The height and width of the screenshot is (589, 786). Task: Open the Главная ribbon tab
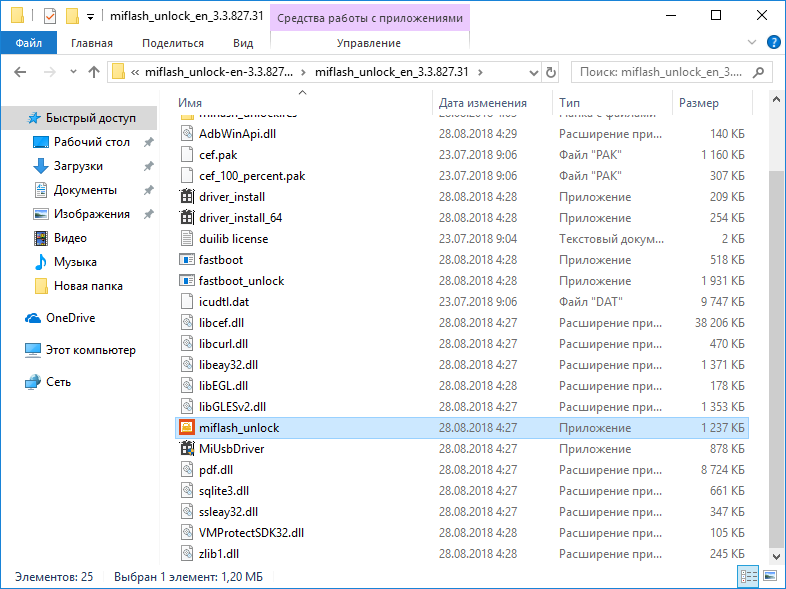pyautogui.click(x=92, y=43)
